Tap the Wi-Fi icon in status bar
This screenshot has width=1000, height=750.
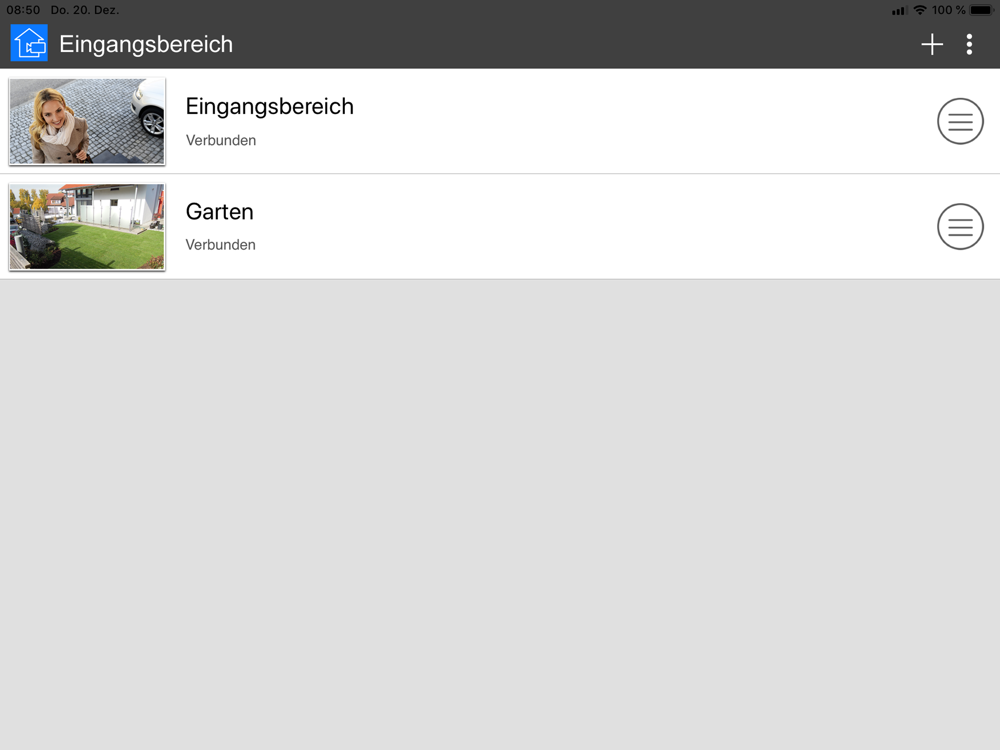[x=920, y=10]
